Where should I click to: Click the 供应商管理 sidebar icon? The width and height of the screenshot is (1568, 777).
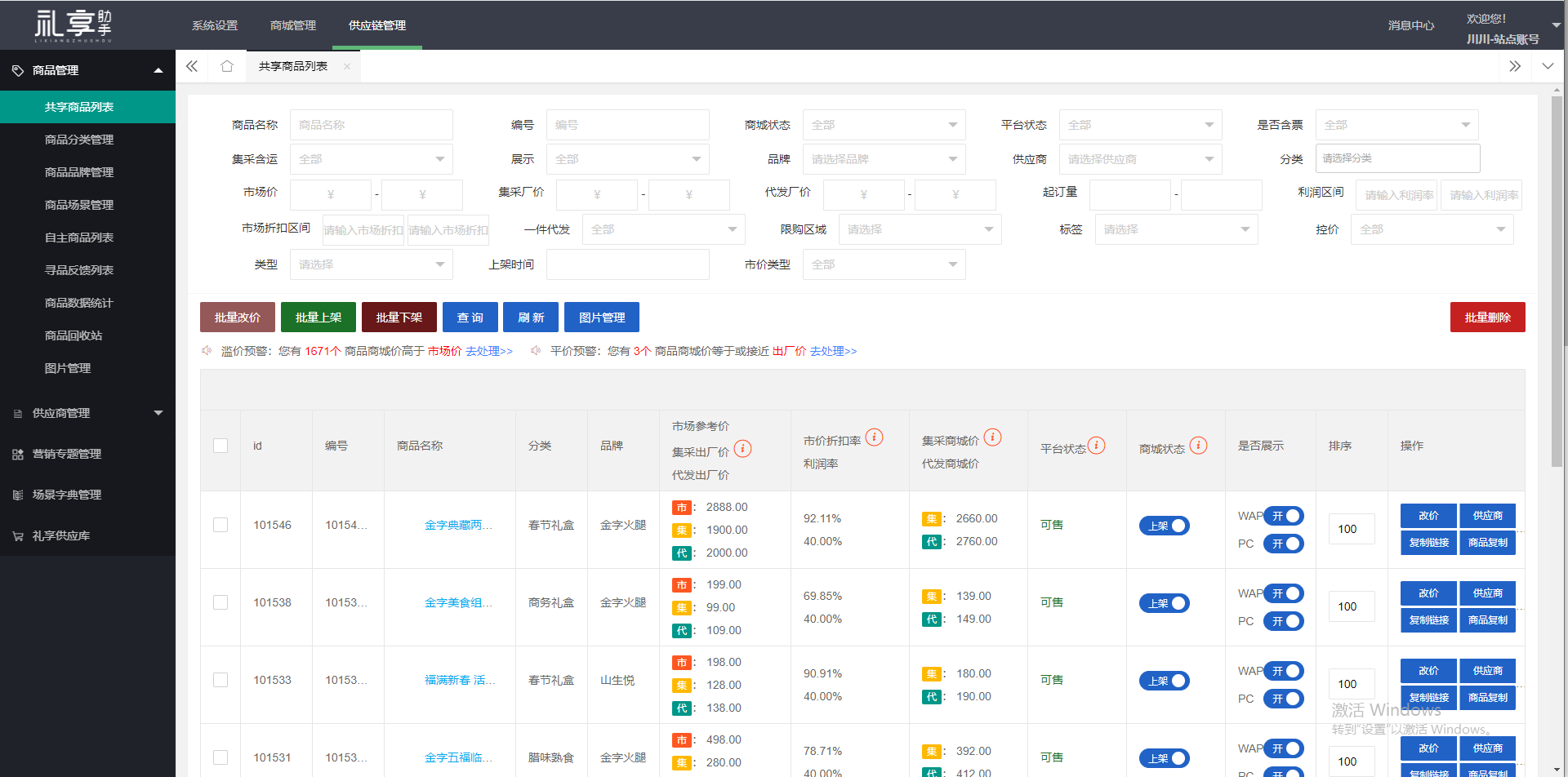[18, 414]
